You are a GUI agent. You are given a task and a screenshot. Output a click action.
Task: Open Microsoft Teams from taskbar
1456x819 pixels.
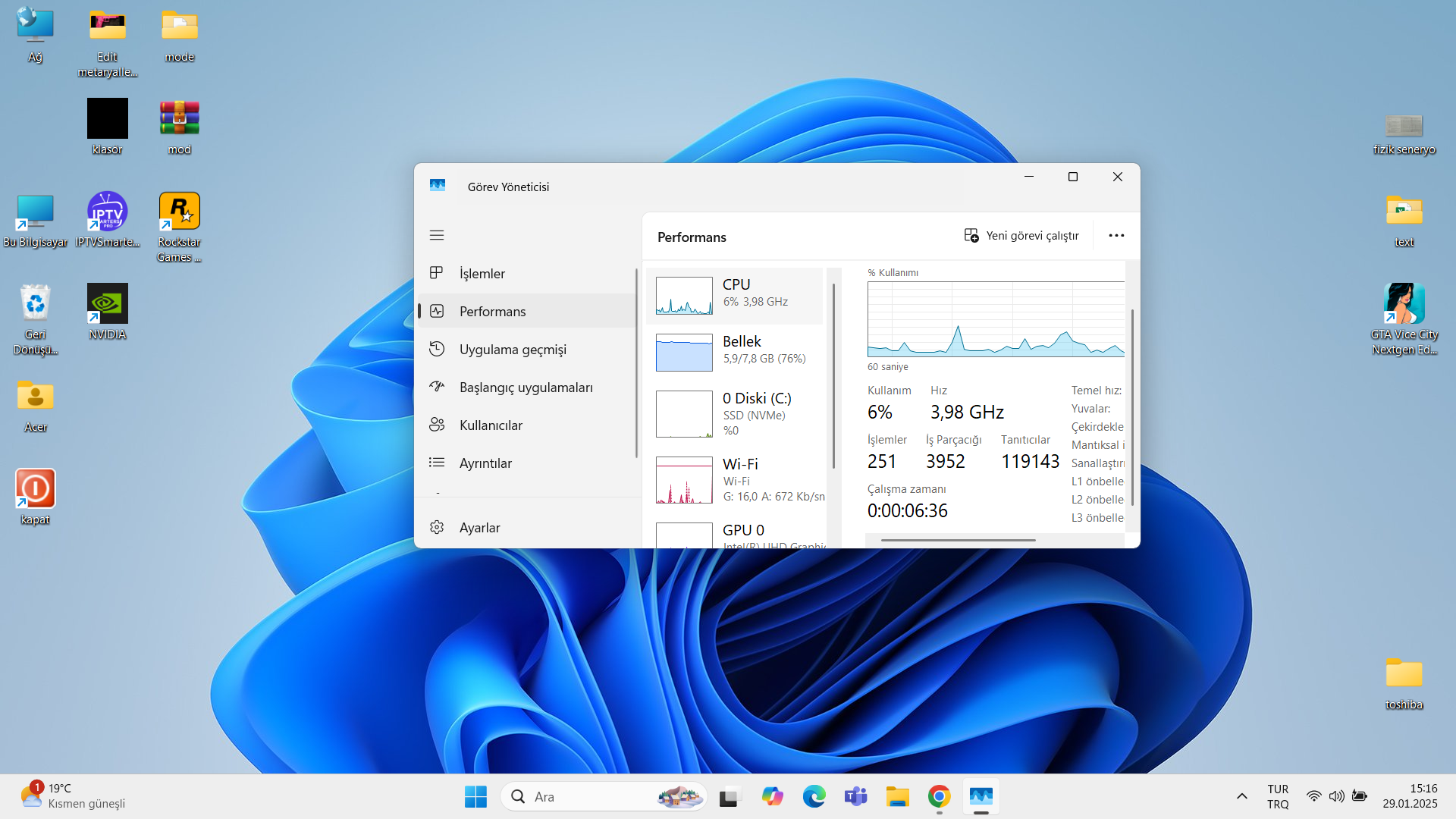(855, 796)
